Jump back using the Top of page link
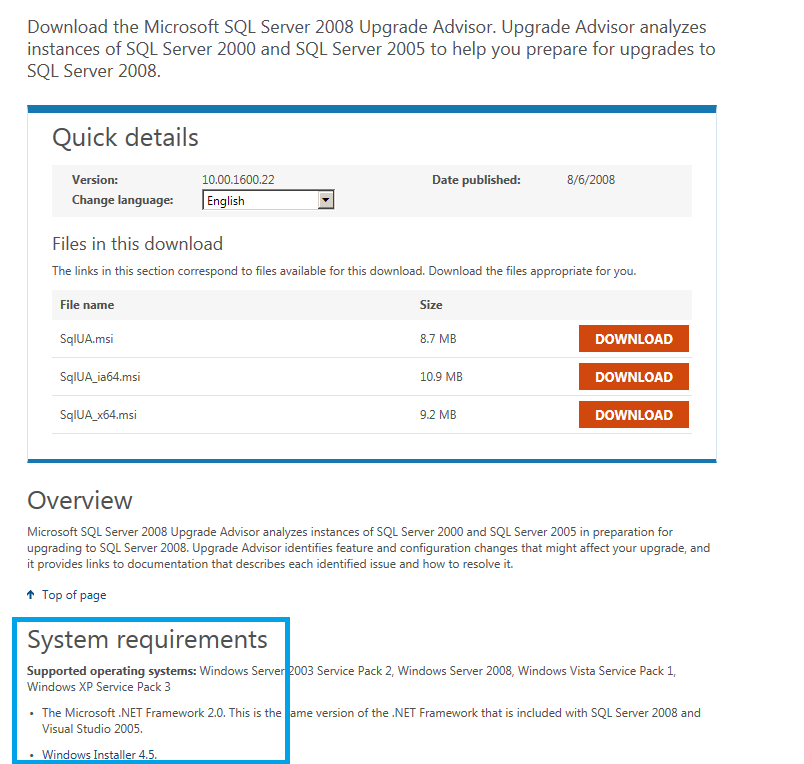This screenshot has width=804, height=764. (74, 595)
